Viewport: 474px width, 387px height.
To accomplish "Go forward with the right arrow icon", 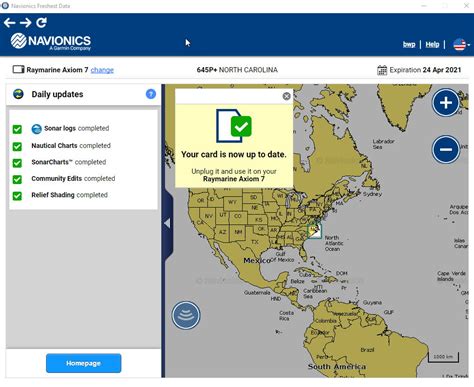I will pos(25,23).
